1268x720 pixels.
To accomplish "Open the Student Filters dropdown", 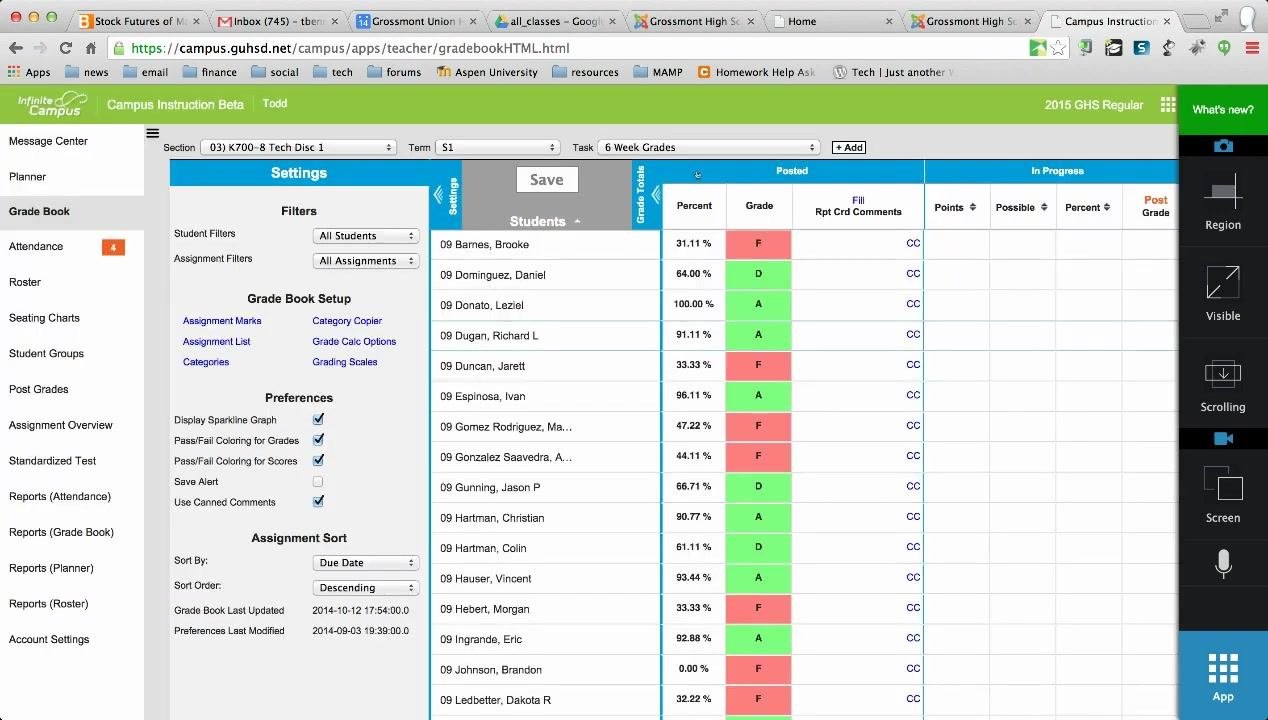I will (366, 236).
